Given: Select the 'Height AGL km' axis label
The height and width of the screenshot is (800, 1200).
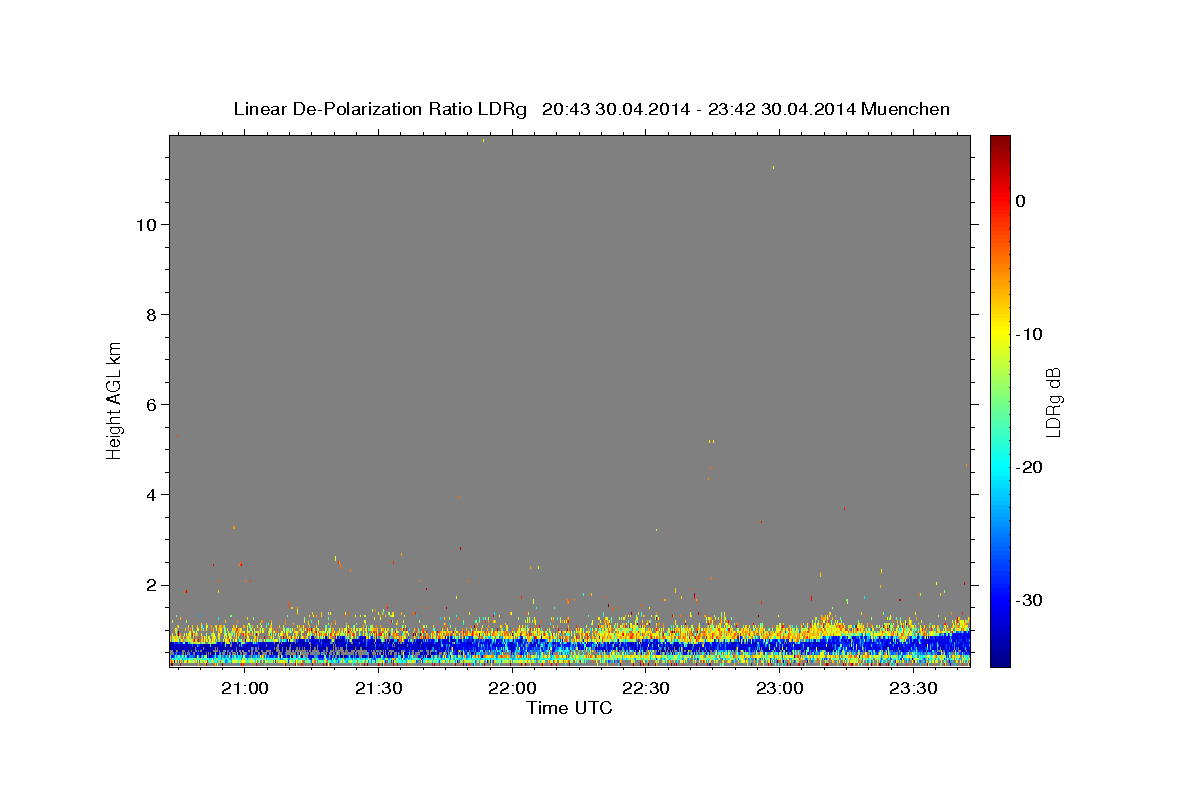Looking at the screenshot, I should (115, 400).
